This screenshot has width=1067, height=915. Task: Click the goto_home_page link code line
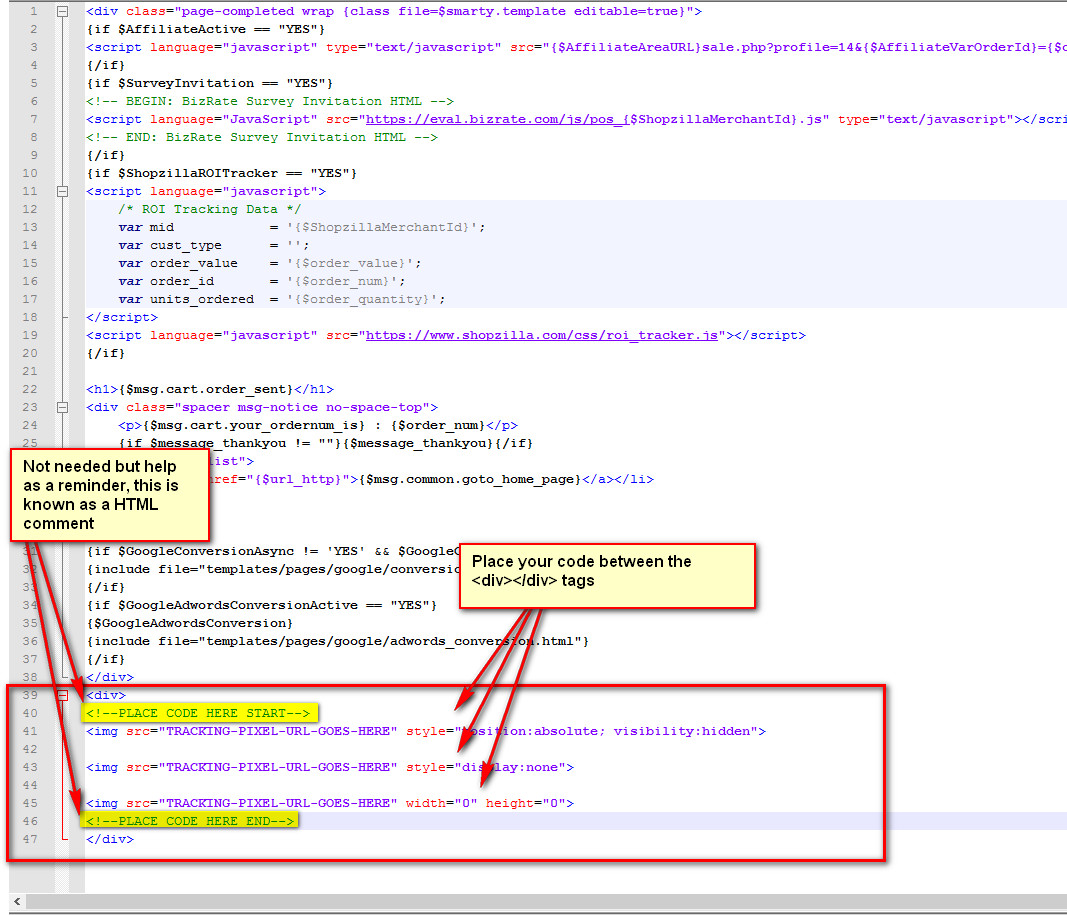click(430, 480)
